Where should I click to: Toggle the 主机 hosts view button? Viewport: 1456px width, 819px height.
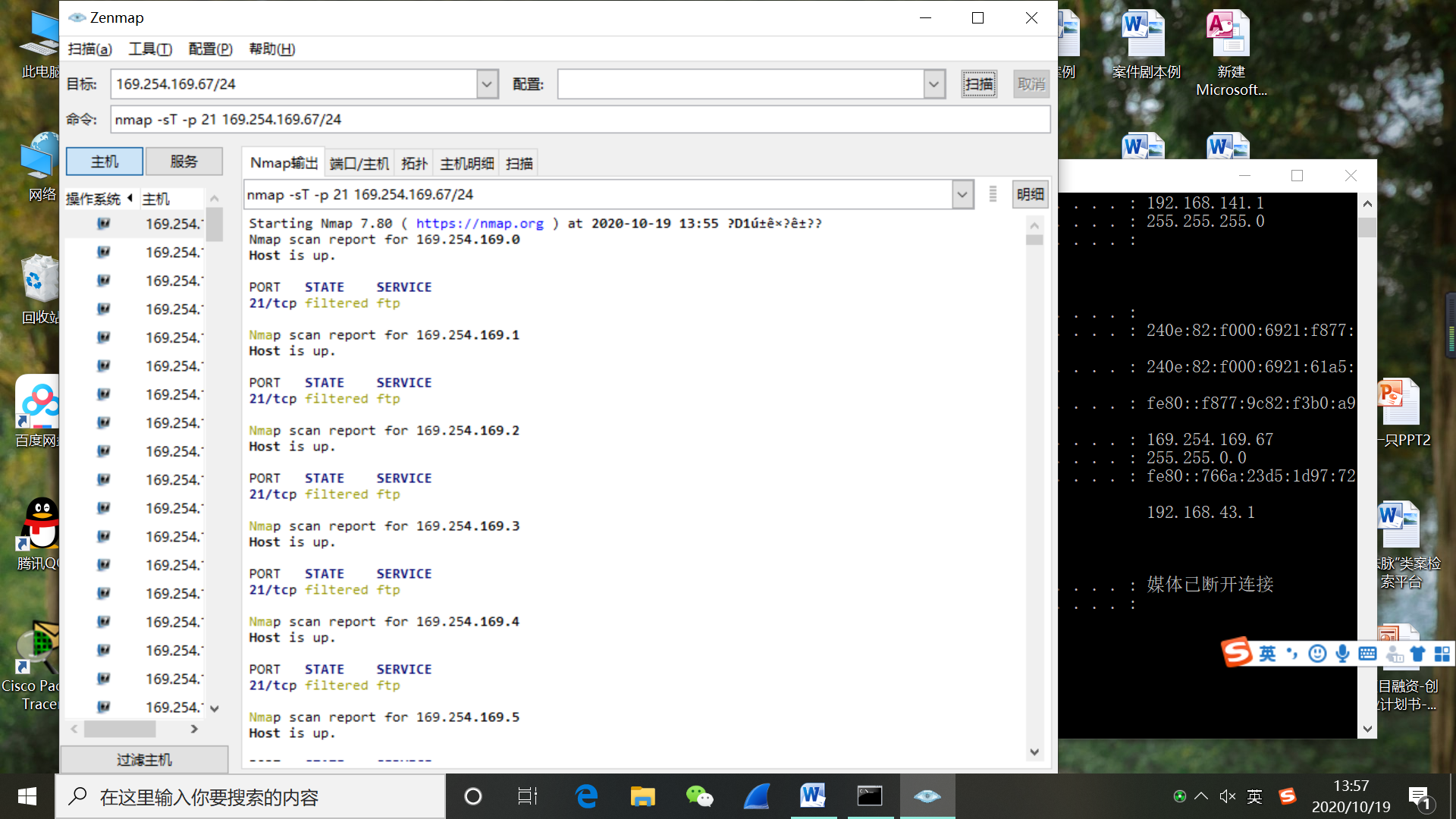pos(105,162)
